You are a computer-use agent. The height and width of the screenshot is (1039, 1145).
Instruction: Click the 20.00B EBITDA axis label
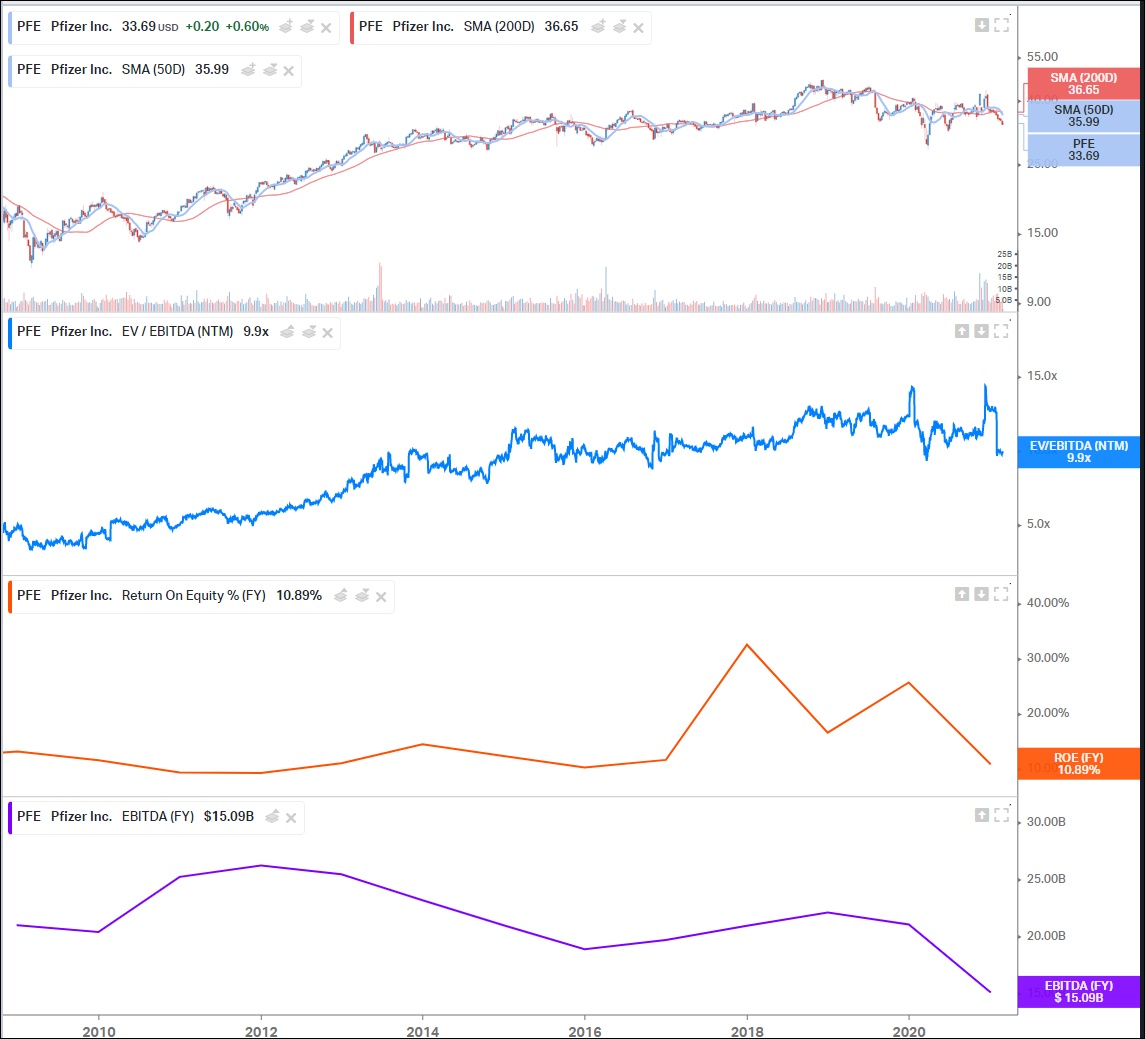click(1046, 936)
